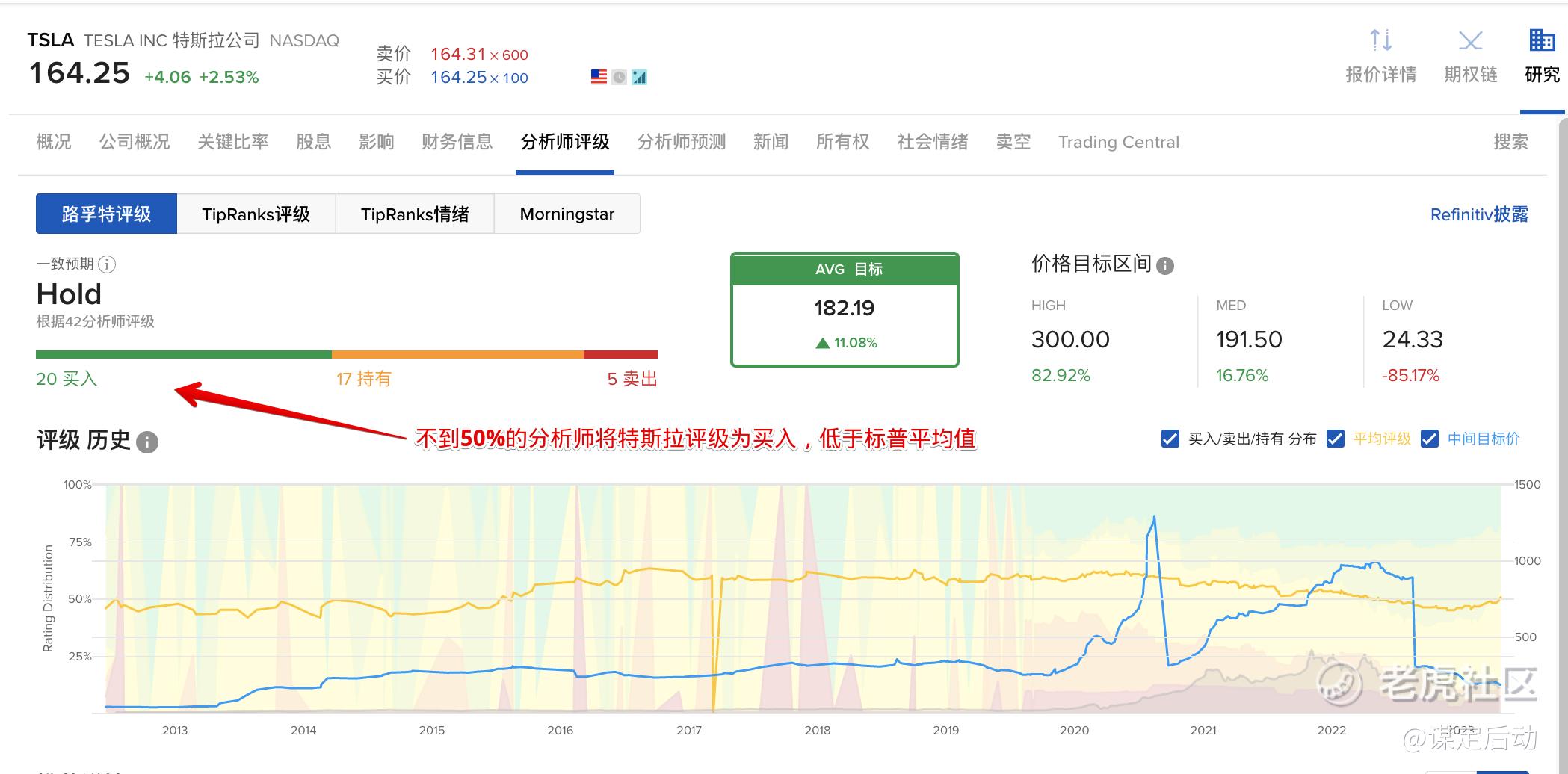Click the 182.19 average target value
The height and width of the screenshot is (774, 1568).
tap(845, 308)
